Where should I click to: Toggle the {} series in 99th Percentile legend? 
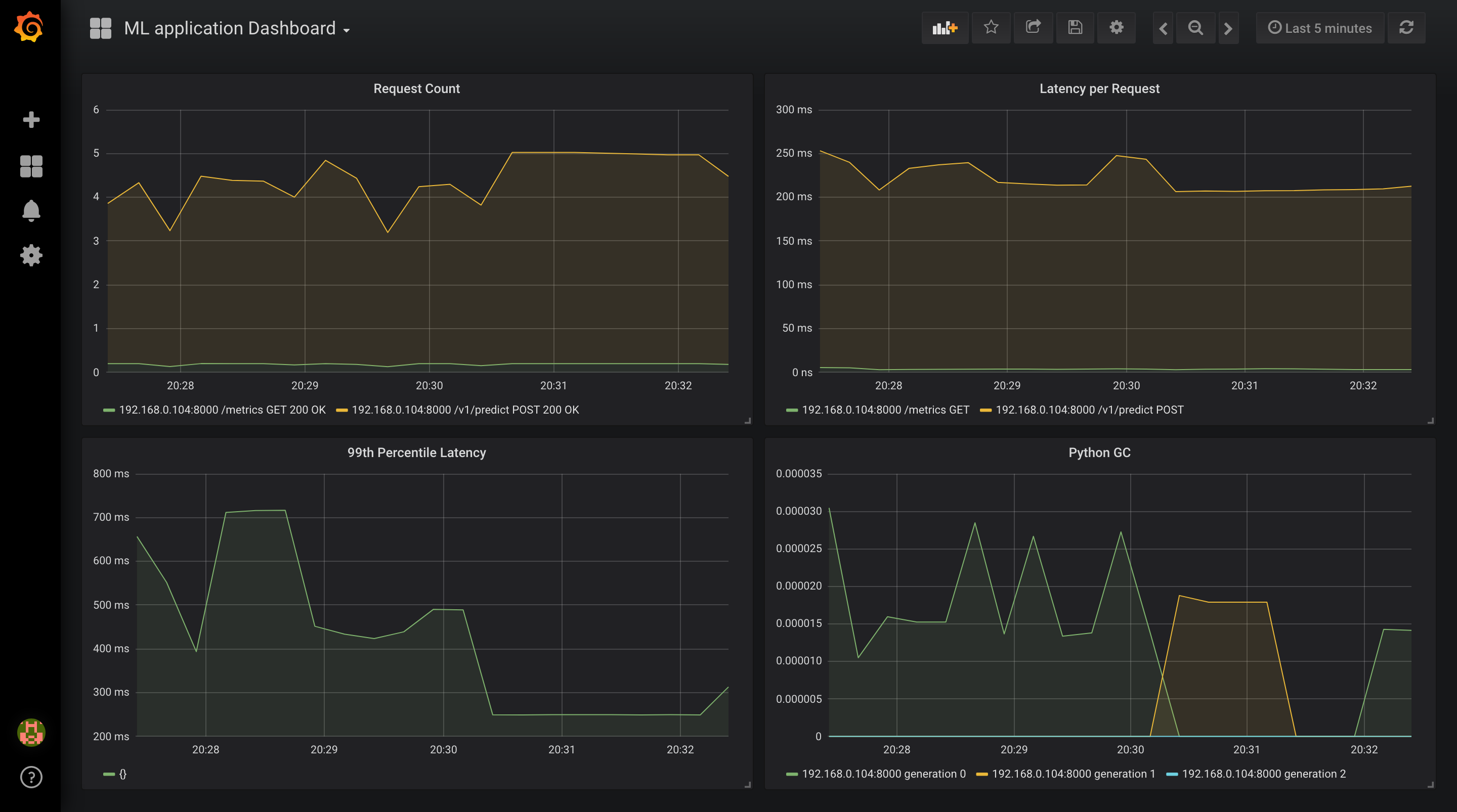coord(123,774)
